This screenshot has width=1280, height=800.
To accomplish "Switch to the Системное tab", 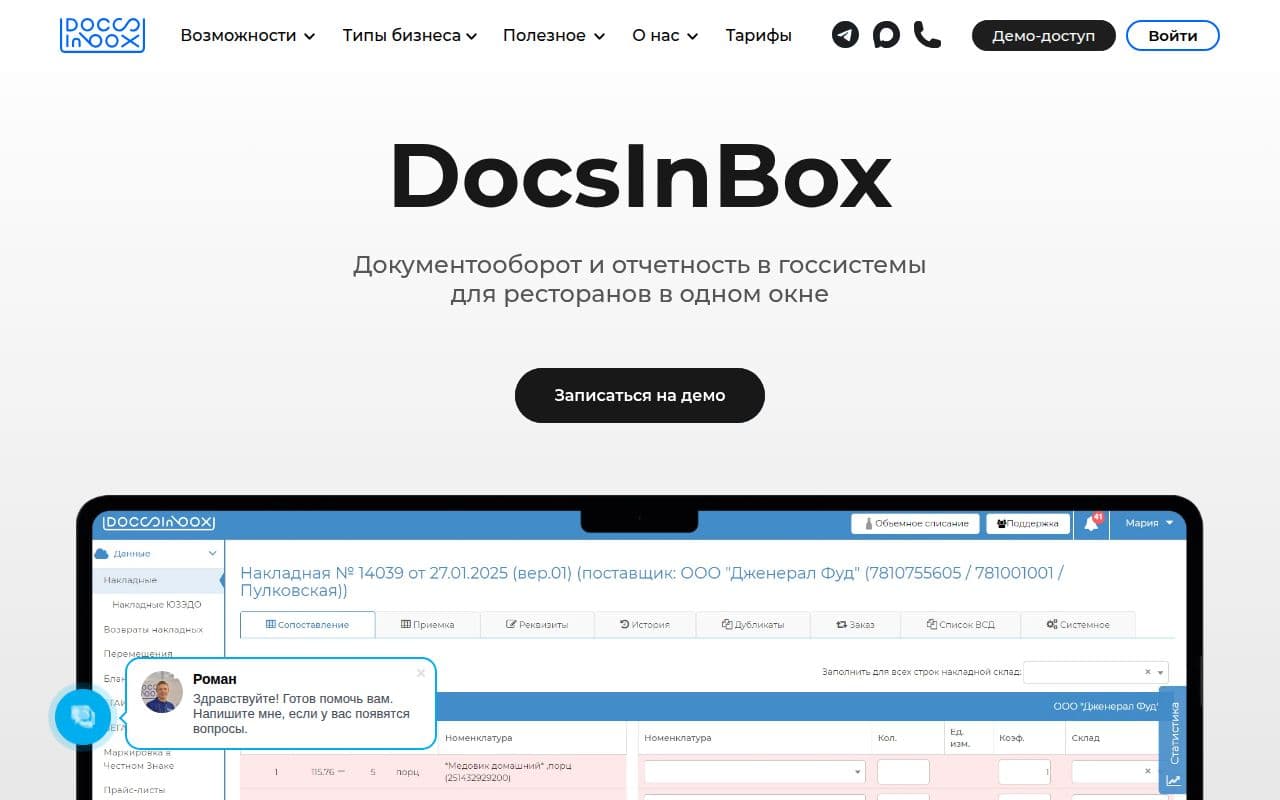I will [1078, 624].
